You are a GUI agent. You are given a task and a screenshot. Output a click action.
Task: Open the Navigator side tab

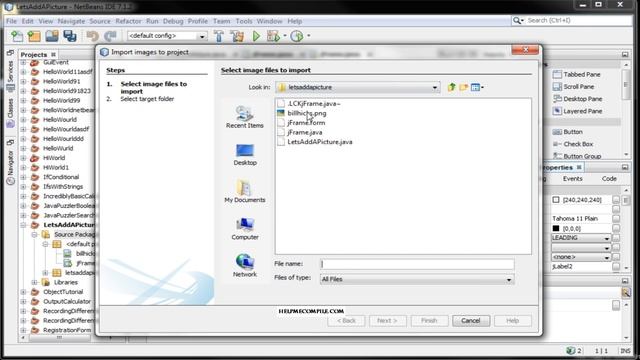click(10, 167)
